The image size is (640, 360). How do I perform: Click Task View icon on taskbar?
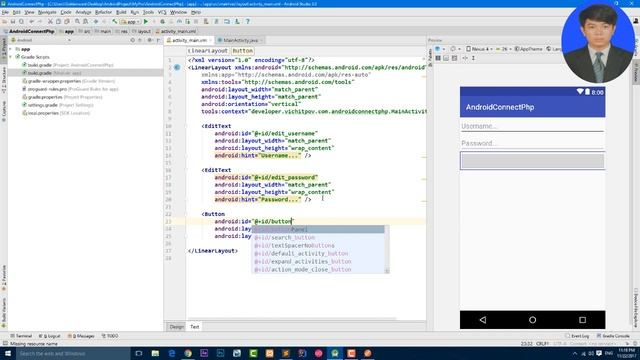pos(139,353)
